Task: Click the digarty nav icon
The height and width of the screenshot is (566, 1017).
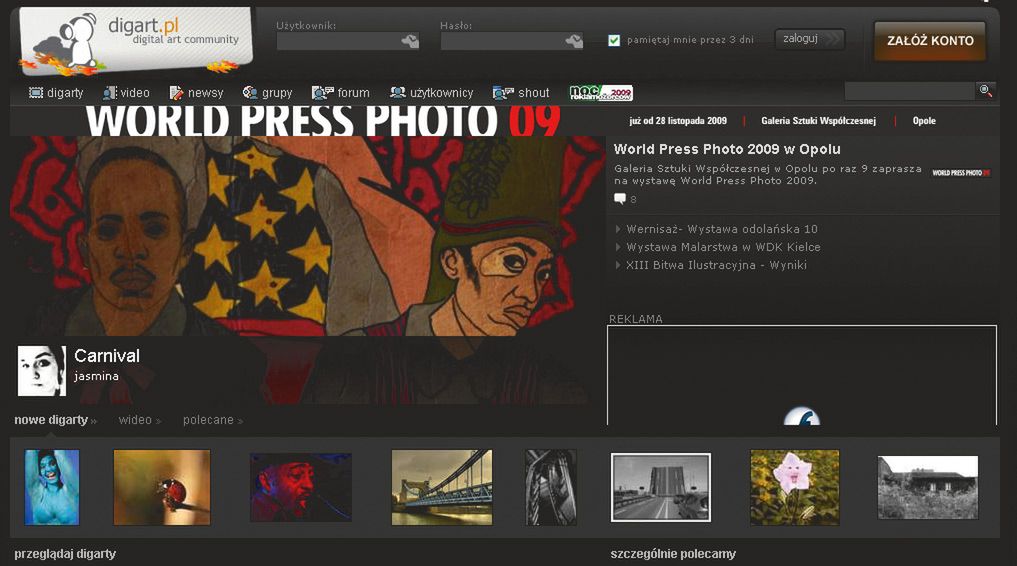Action: click(36, 93)
